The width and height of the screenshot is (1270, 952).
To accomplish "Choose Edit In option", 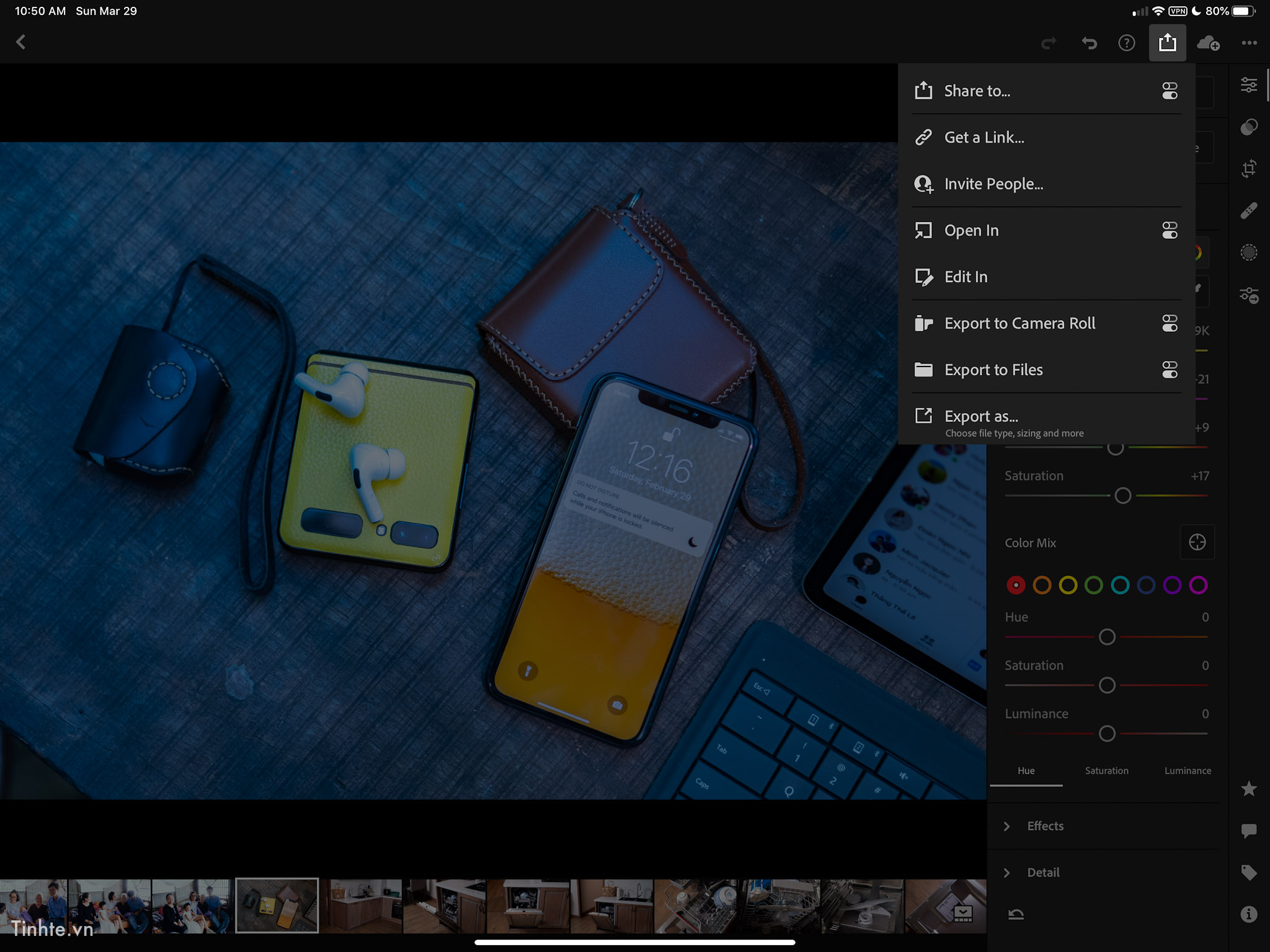I will tap(1046, 277).
